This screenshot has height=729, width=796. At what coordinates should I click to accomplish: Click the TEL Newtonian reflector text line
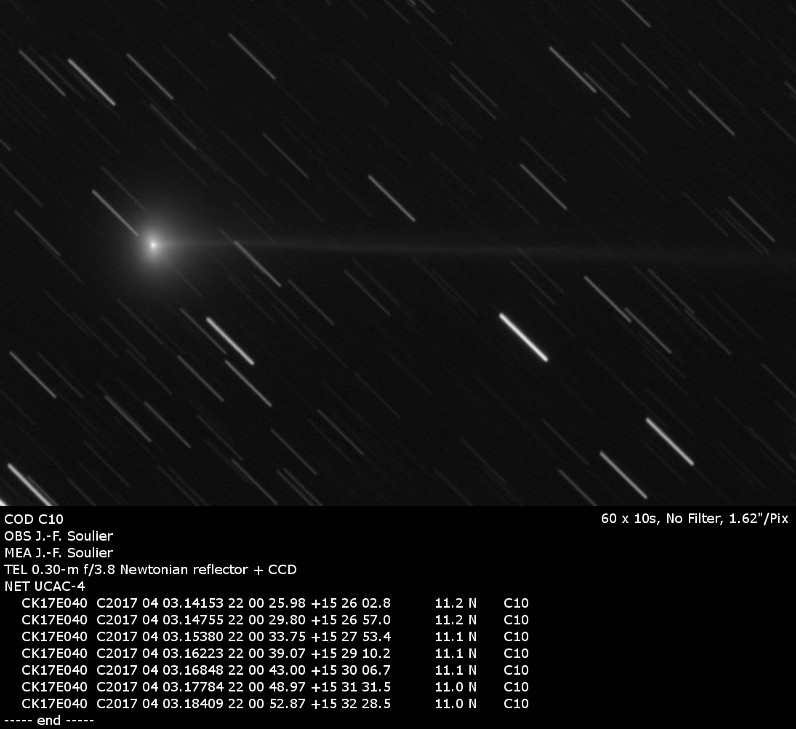click(150, 570)
